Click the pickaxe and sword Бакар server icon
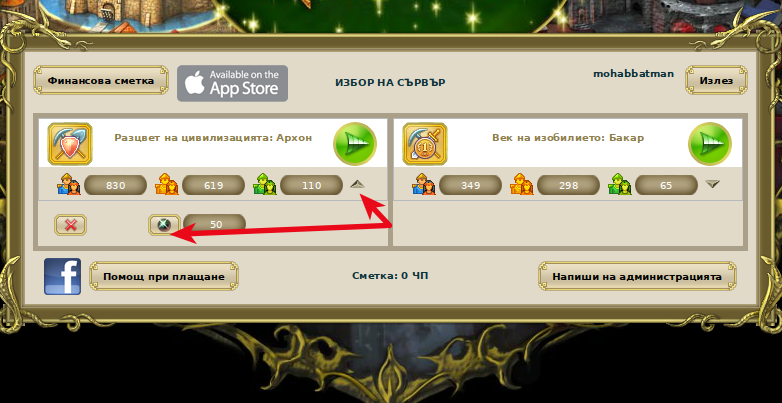 (424, 144)
